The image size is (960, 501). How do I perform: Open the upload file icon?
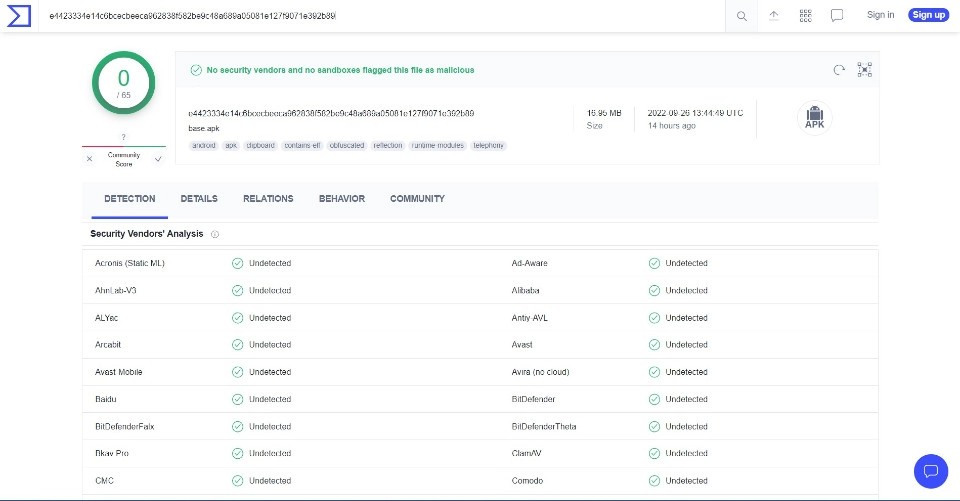pos(774,15)
